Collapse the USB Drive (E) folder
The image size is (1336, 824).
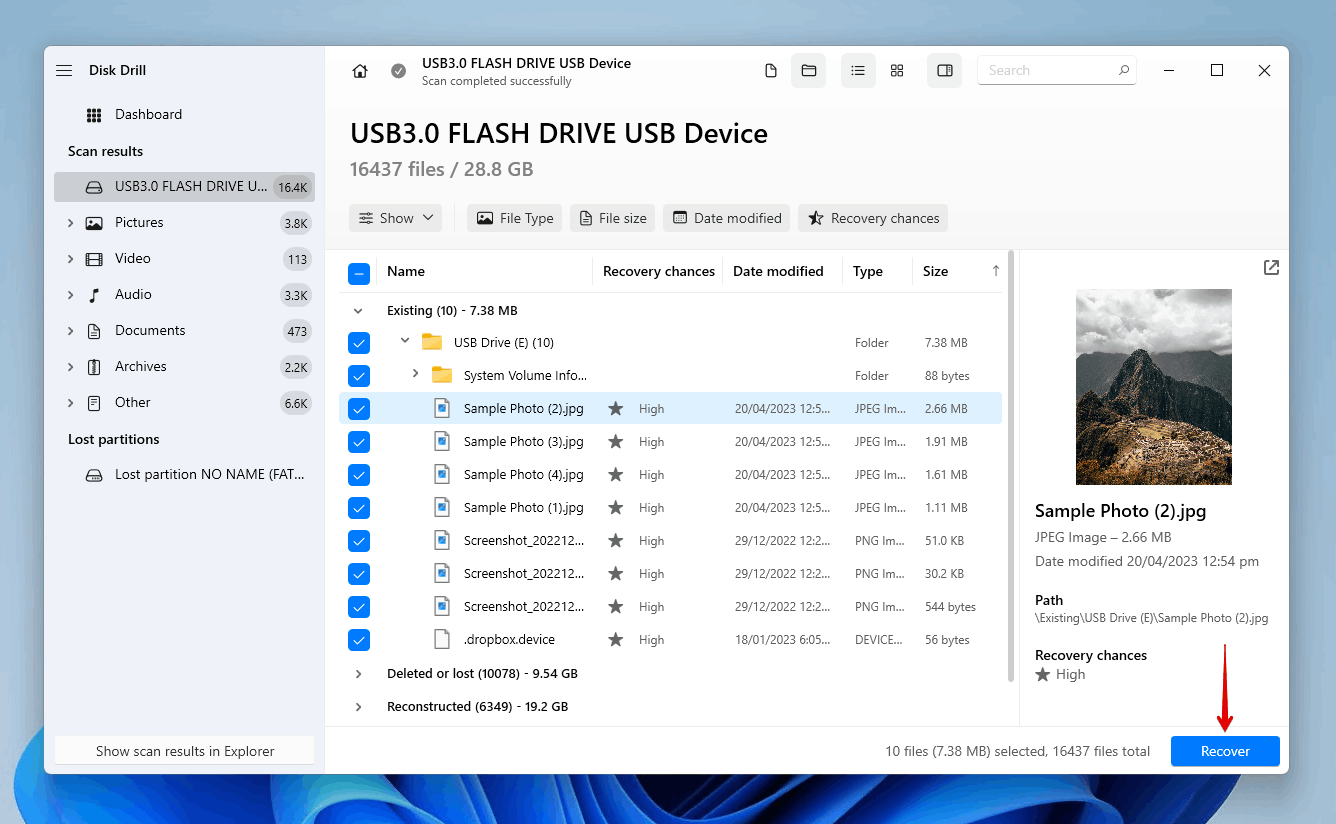[405, 341]
